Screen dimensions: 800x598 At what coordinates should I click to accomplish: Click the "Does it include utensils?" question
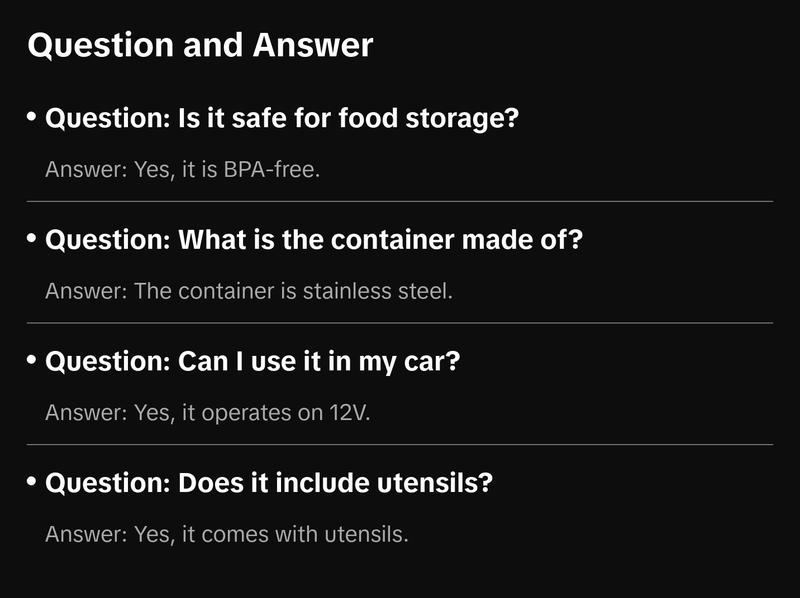pyautogui.click(x=270, y=483)
